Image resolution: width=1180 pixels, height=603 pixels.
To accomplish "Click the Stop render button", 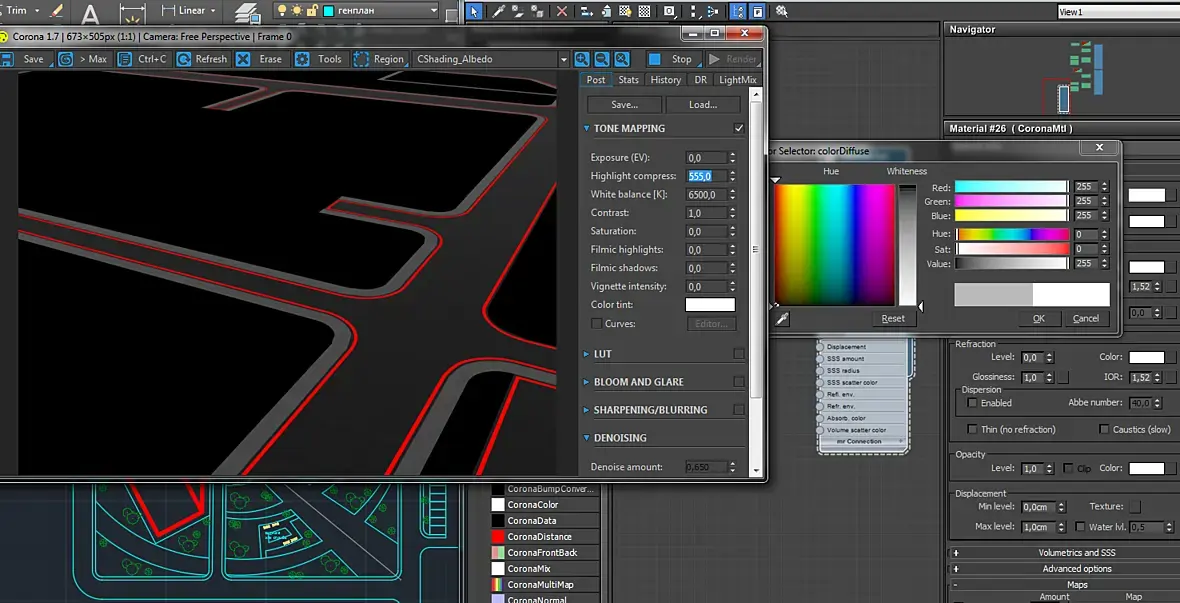I will pyautogui.click(x=670, y=59).
